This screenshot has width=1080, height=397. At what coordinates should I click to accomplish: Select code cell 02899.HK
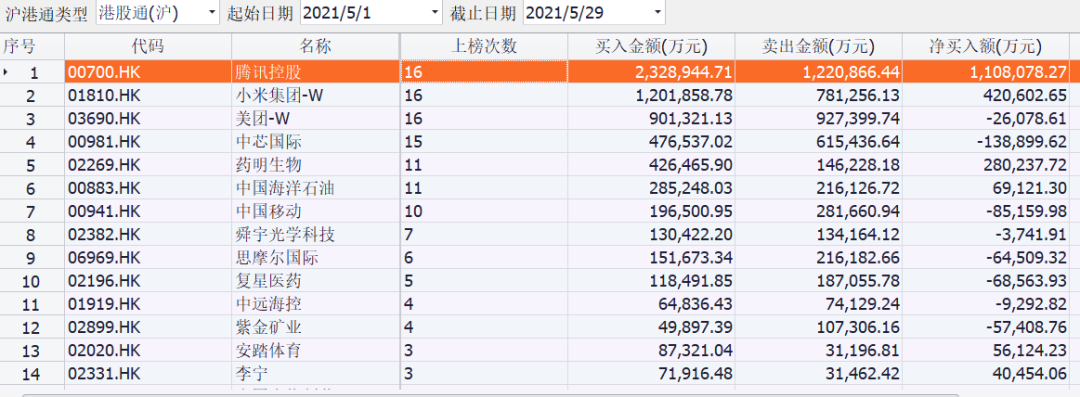coord(148,328)
